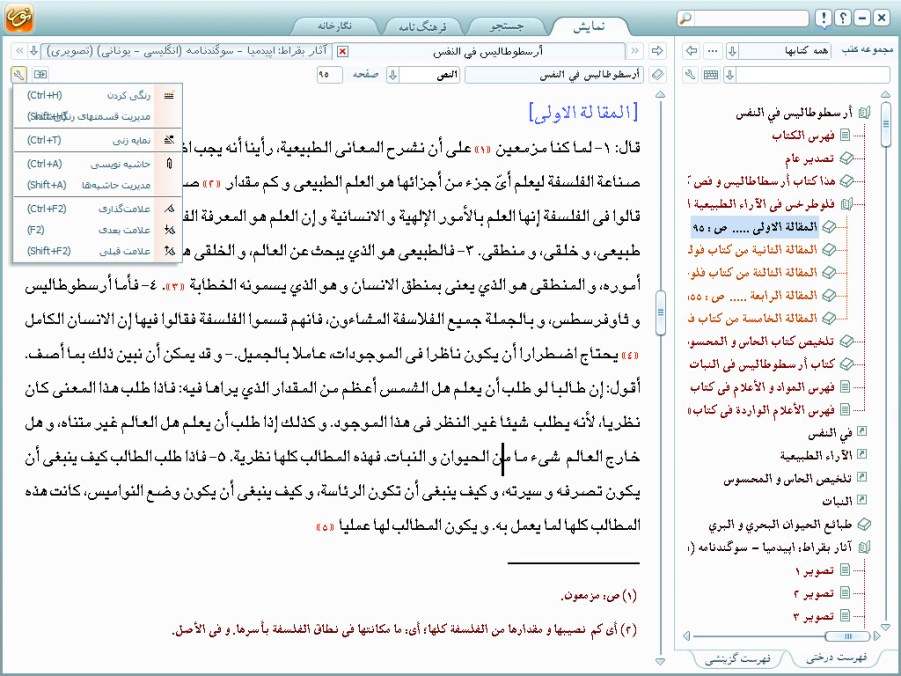Click the magnifier icon in the top search box

point(686,18)
